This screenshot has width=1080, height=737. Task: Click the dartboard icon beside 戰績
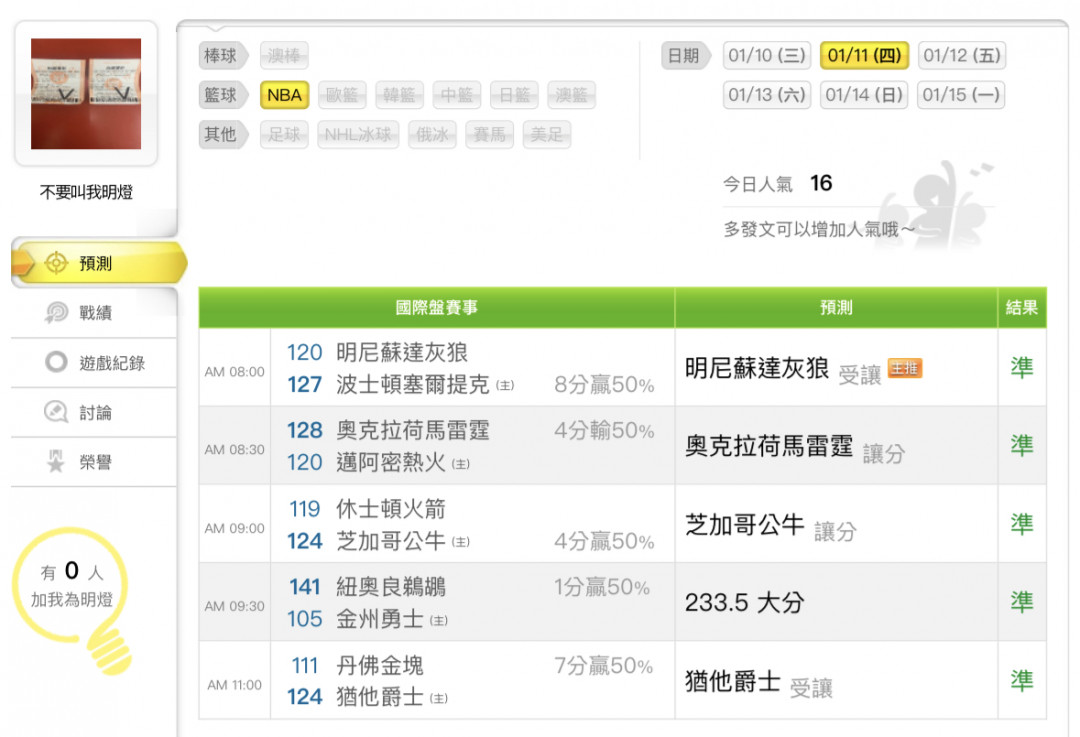pos(56,313)
